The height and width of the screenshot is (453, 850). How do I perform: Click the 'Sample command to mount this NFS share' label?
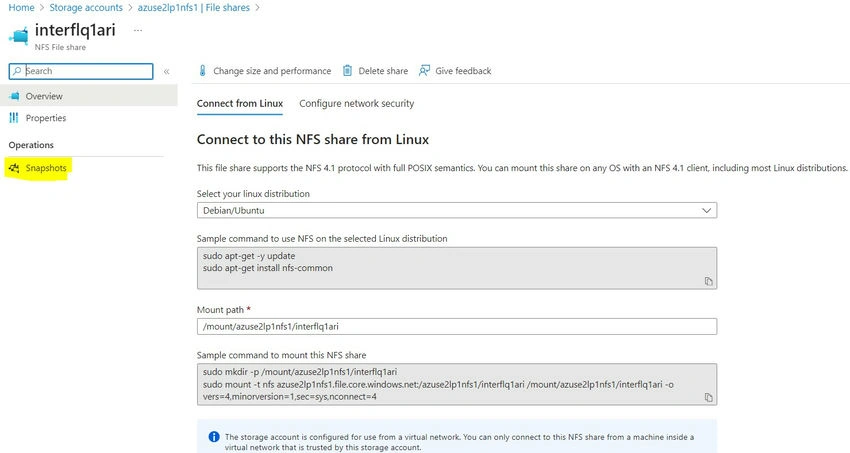point(281,355)
